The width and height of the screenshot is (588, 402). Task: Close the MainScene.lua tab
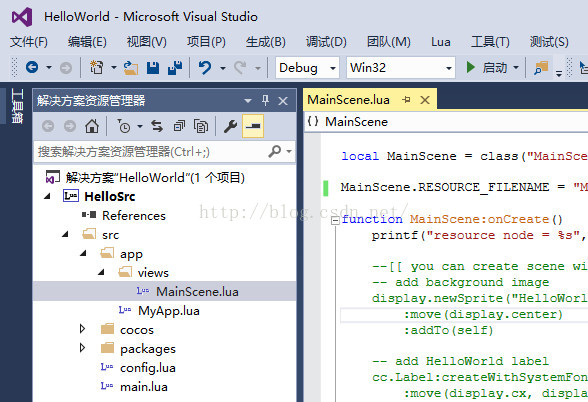pyautogui.click(x=425, y=100)
